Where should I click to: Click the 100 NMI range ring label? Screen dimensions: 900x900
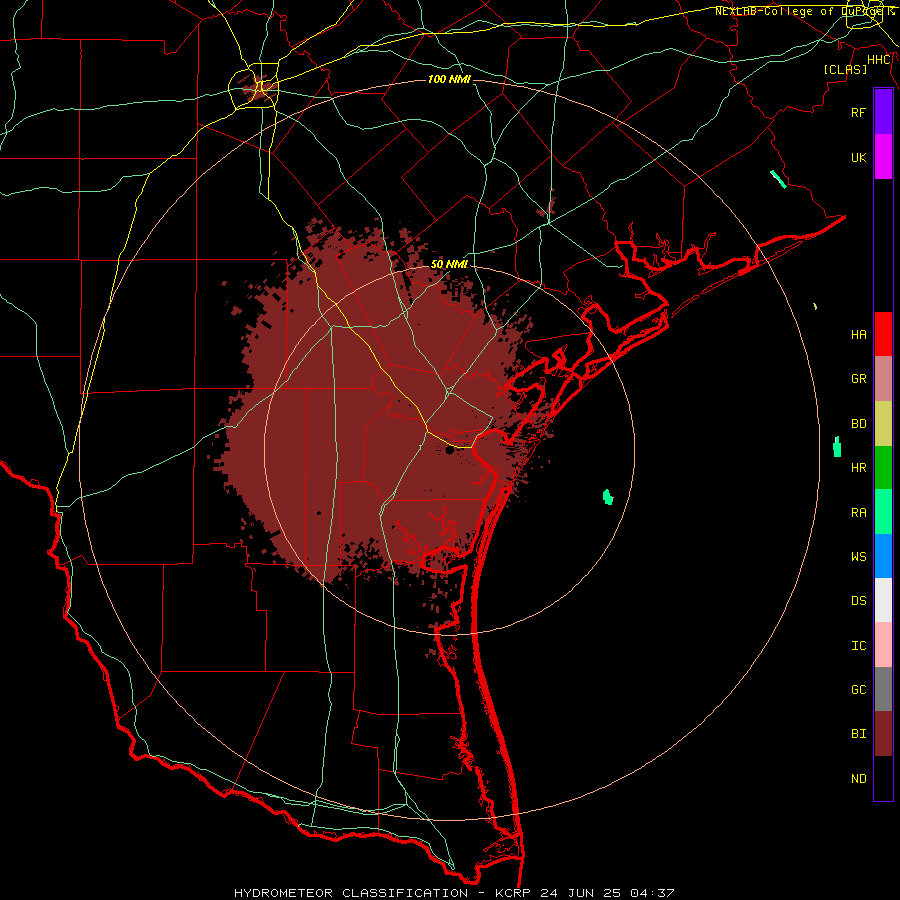(449, 79)
